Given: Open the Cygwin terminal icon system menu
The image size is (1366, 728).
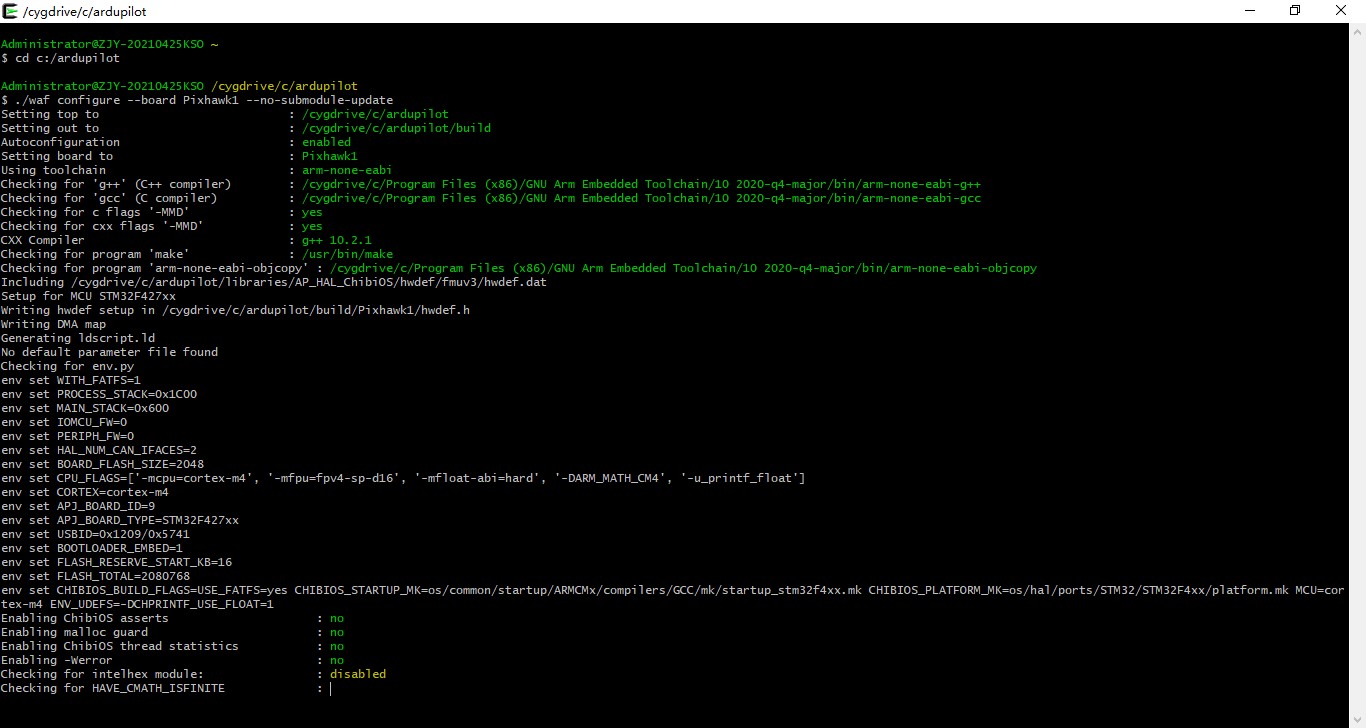Looking at the screenshot, I should pos(10,11).
